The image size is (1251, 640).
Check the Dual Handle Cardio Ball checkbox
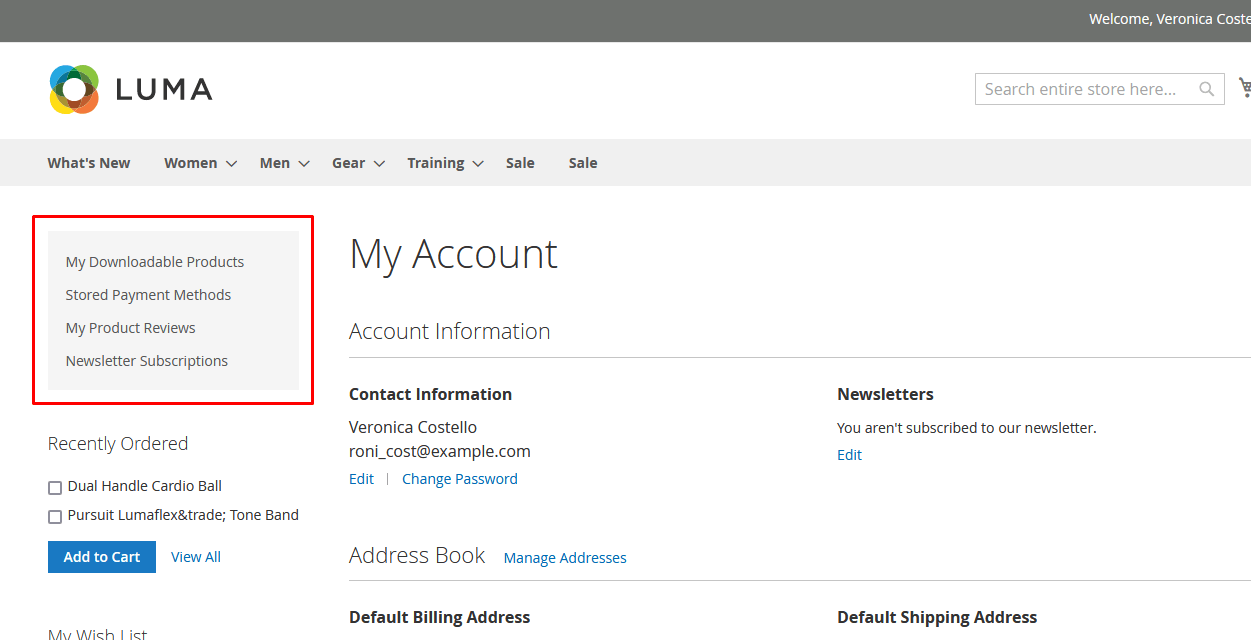[55, 488]
